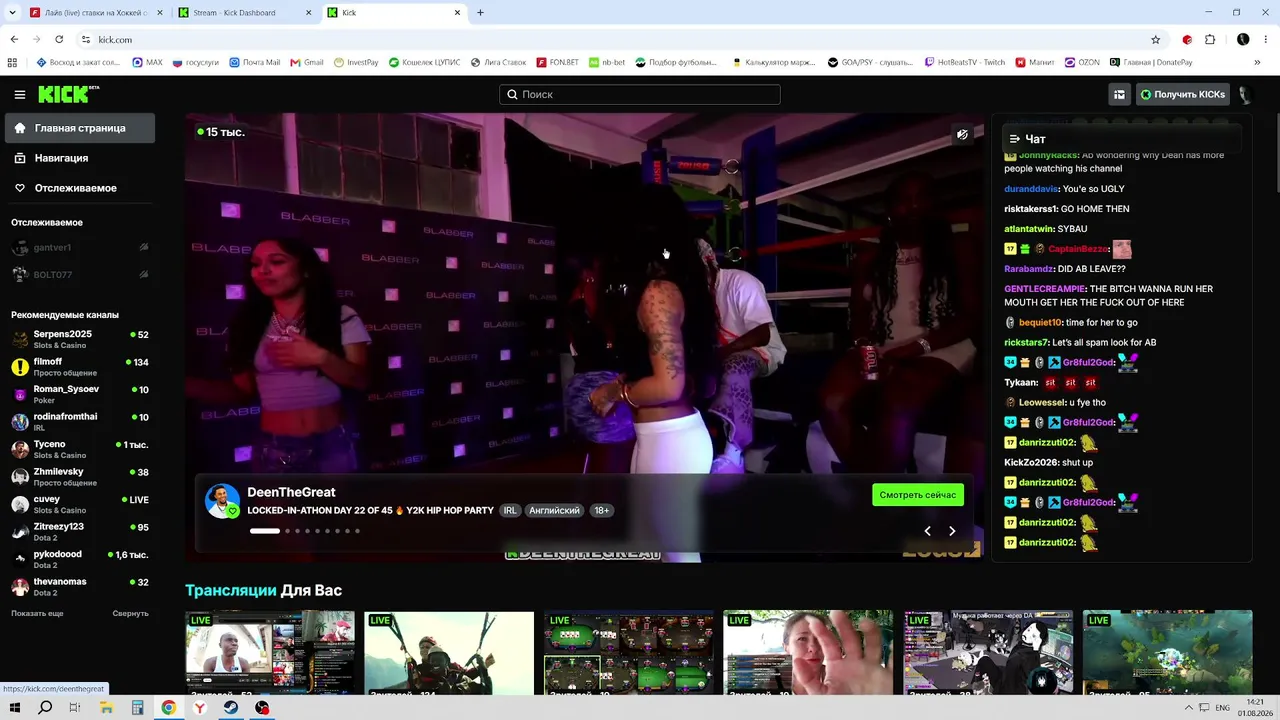The width and height of the screenshot is (1280, 720).
Task: Open the browser extensions puzzle icon
Action: tap(1210, 40)
